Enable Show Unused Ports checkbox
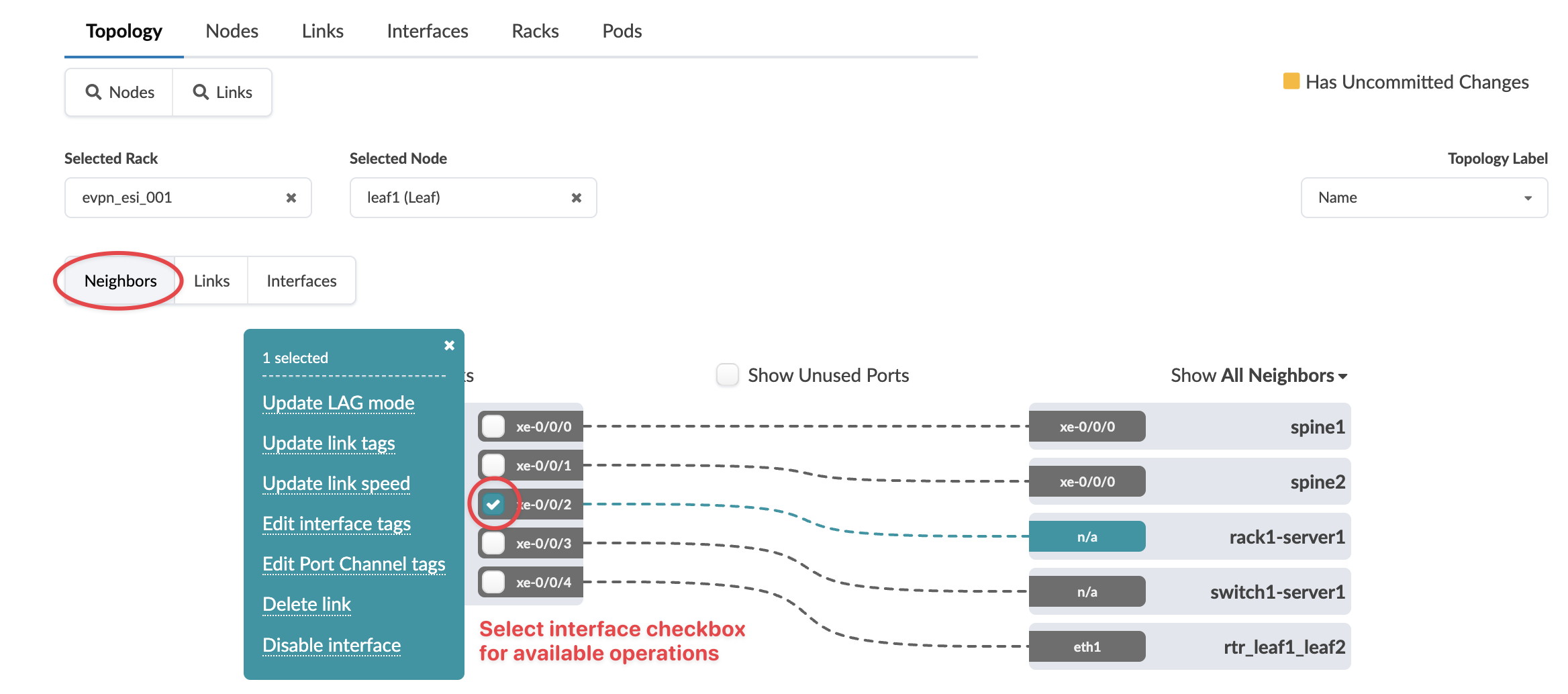The height and width of the screenshot is (694, 1568). (728, 375)
